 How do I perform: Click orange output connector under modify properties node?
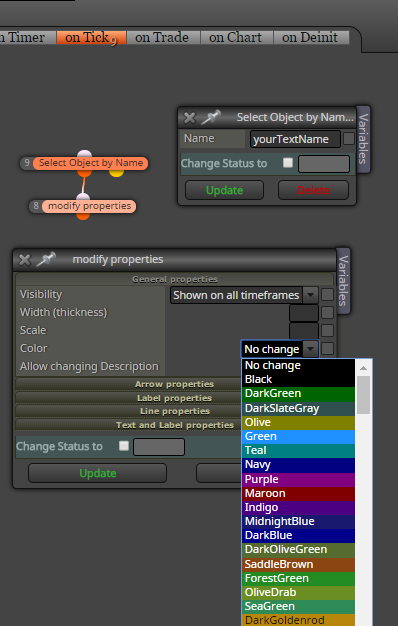(x=83, y=216)
